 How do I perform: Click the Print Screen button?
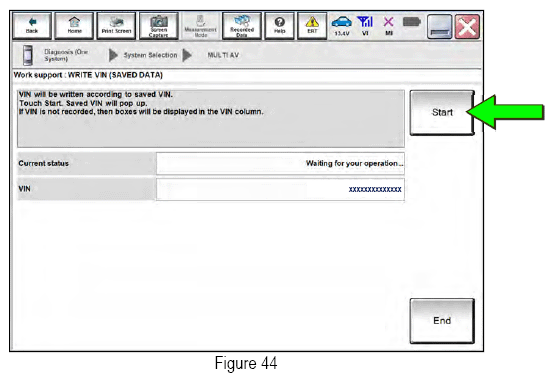116,26
